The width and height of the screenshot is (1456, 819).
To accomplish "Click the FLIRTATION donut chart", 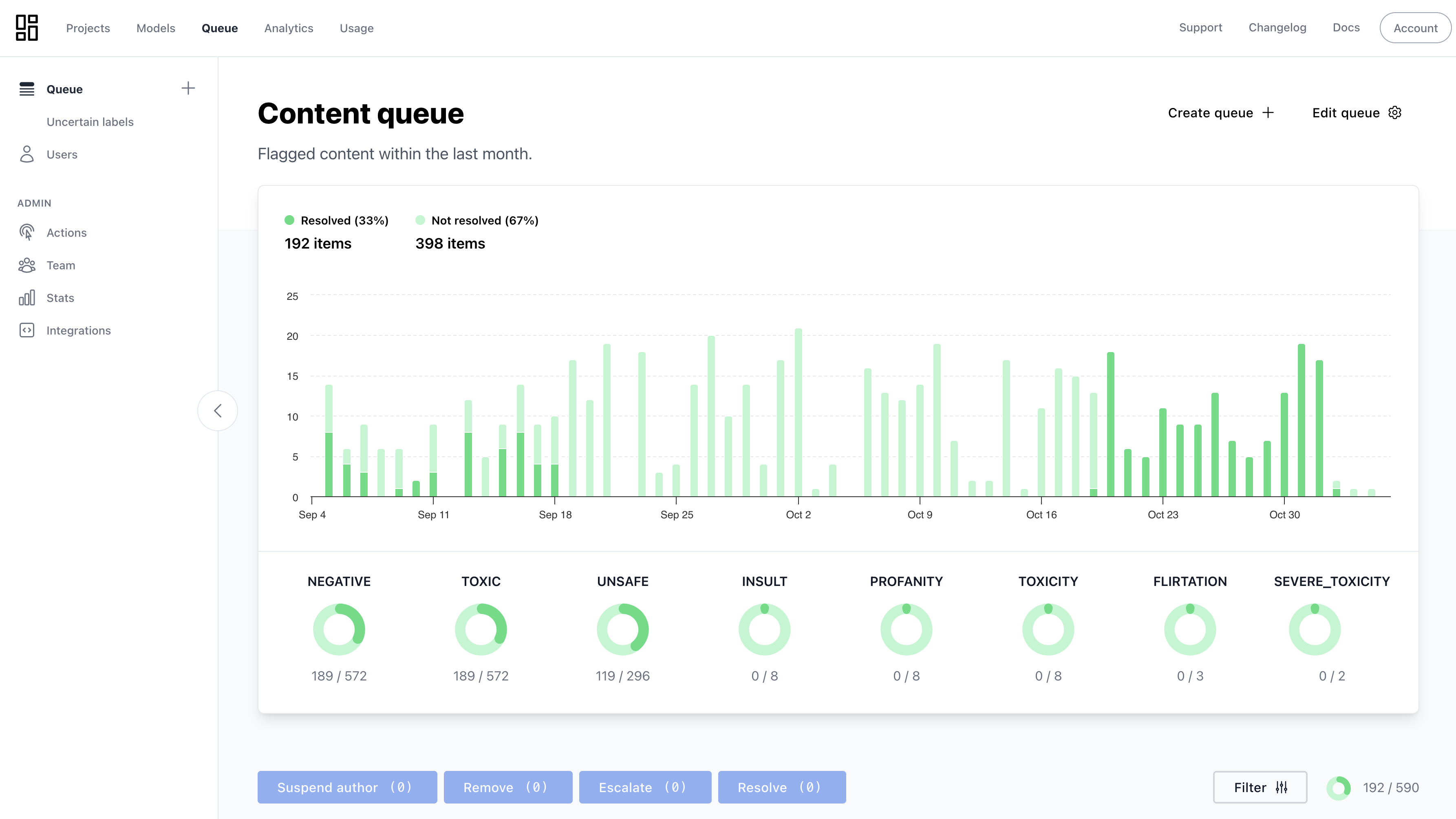I will (1190, 629).
